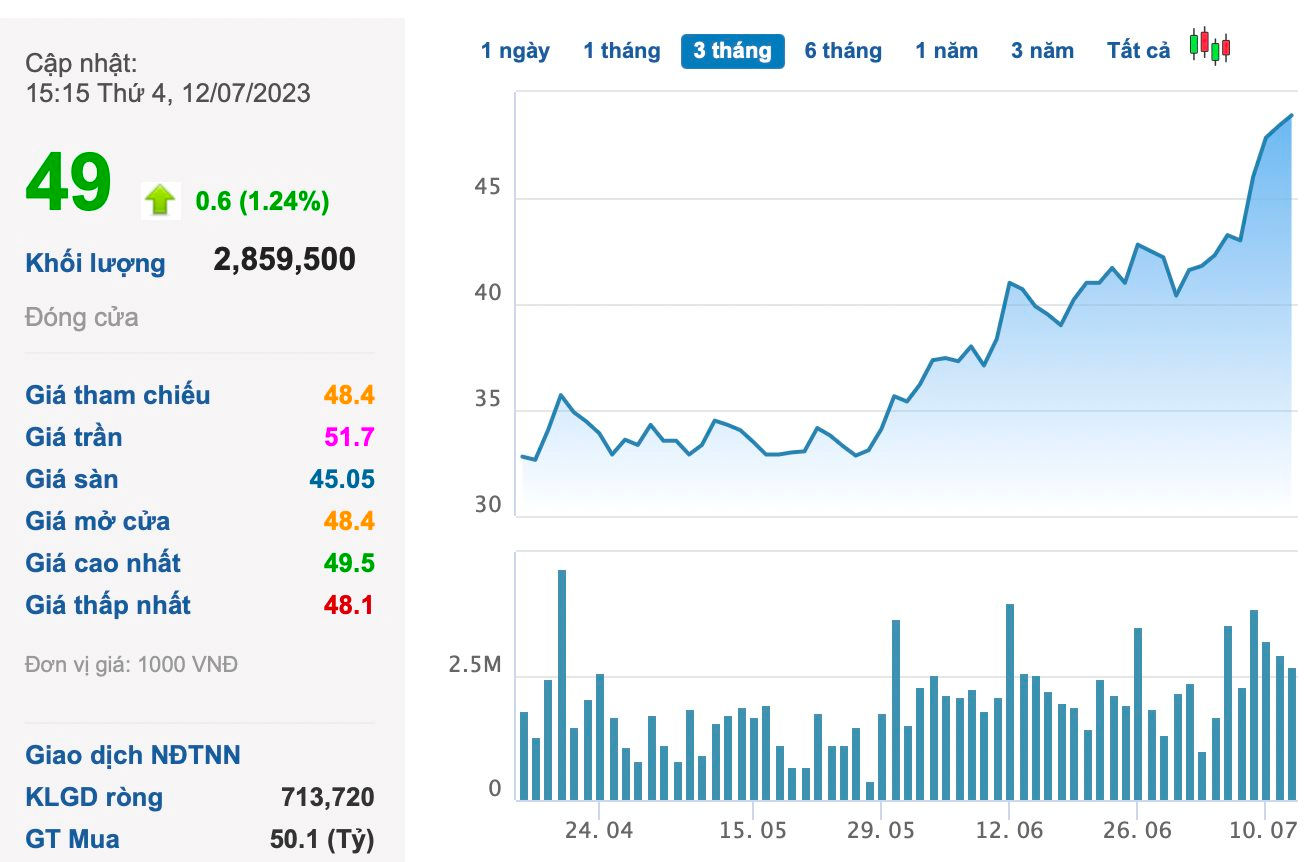Click the update timestamp 15:15 Thứ 4, 12/07/2023

[x=168, y=94]
